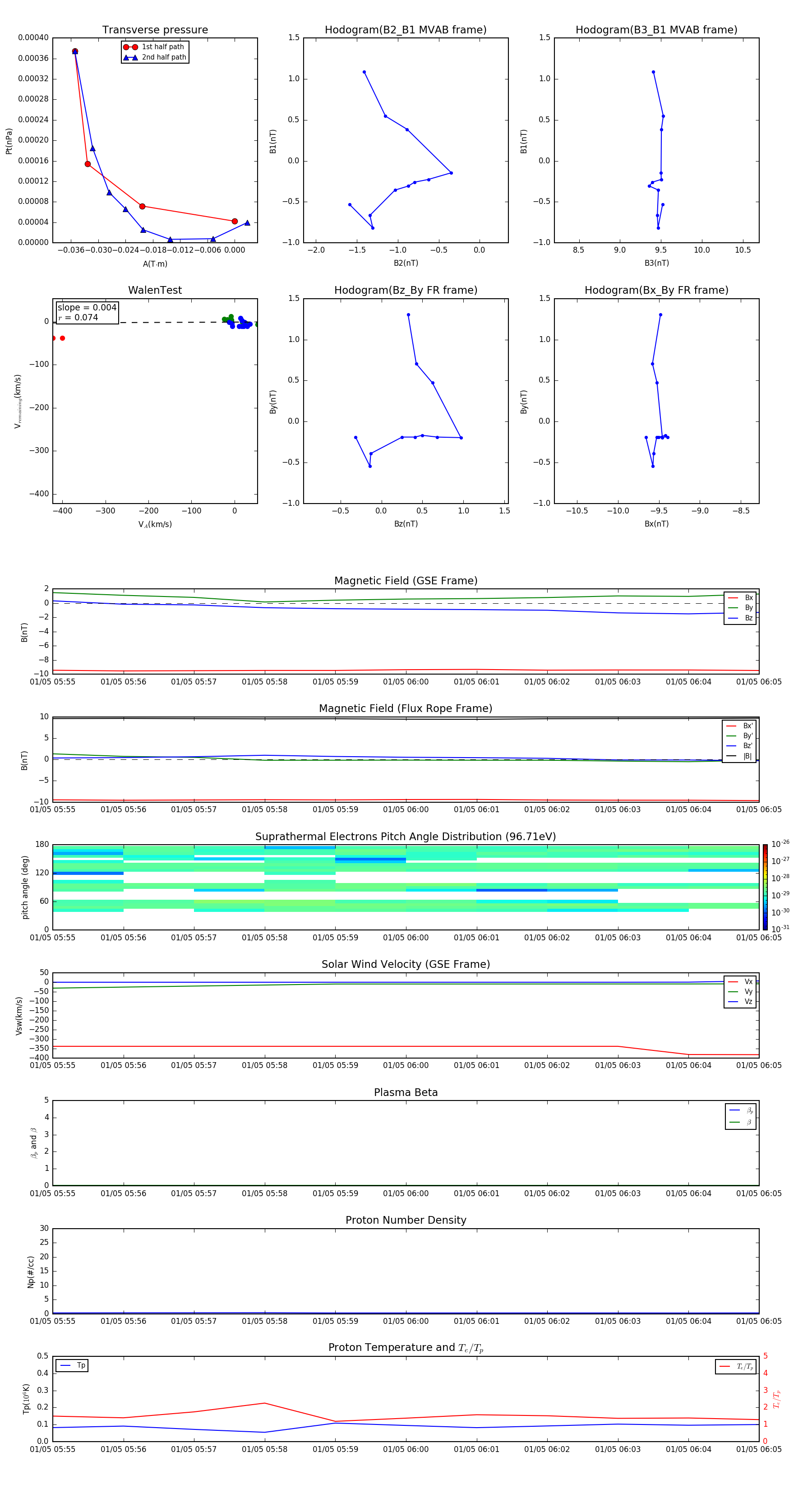Click the Hodogram(B3_B1 MVAB frame) title
812x1489 pixels.
pyautogui.click(x=656, y=30)
